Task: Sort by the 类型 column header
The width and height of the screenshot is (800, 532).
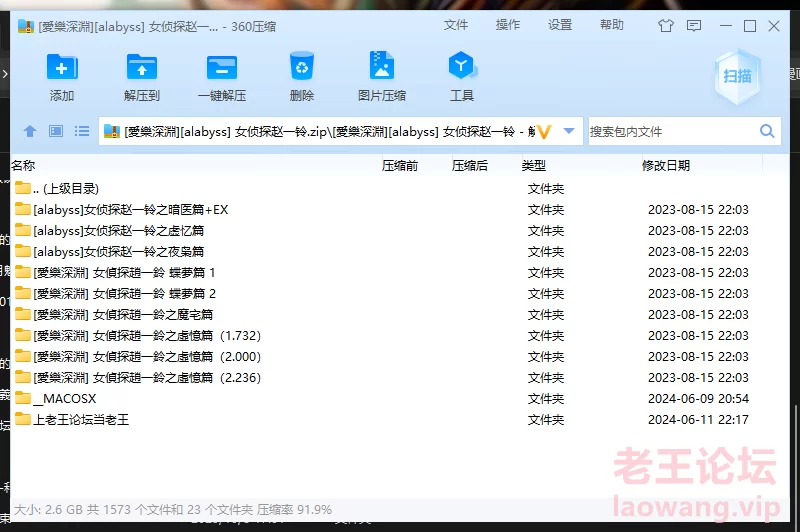Action: 534,165
